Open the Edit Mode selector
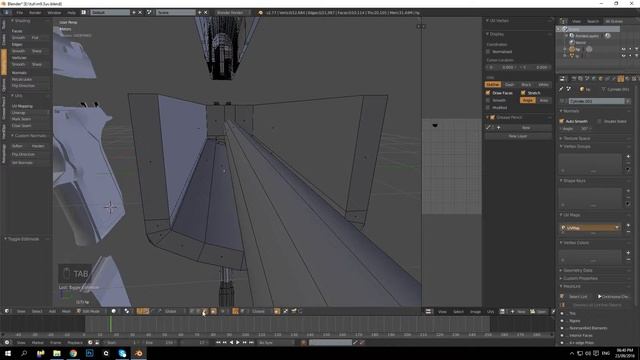Screen dimensions: 640x360 (91, 311)
